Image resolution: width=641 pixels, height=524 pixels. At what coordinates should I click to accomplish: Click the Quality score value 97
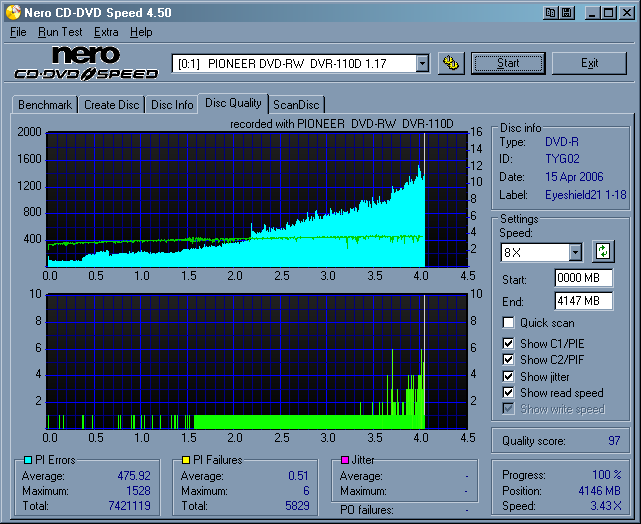tap(614, 441)
